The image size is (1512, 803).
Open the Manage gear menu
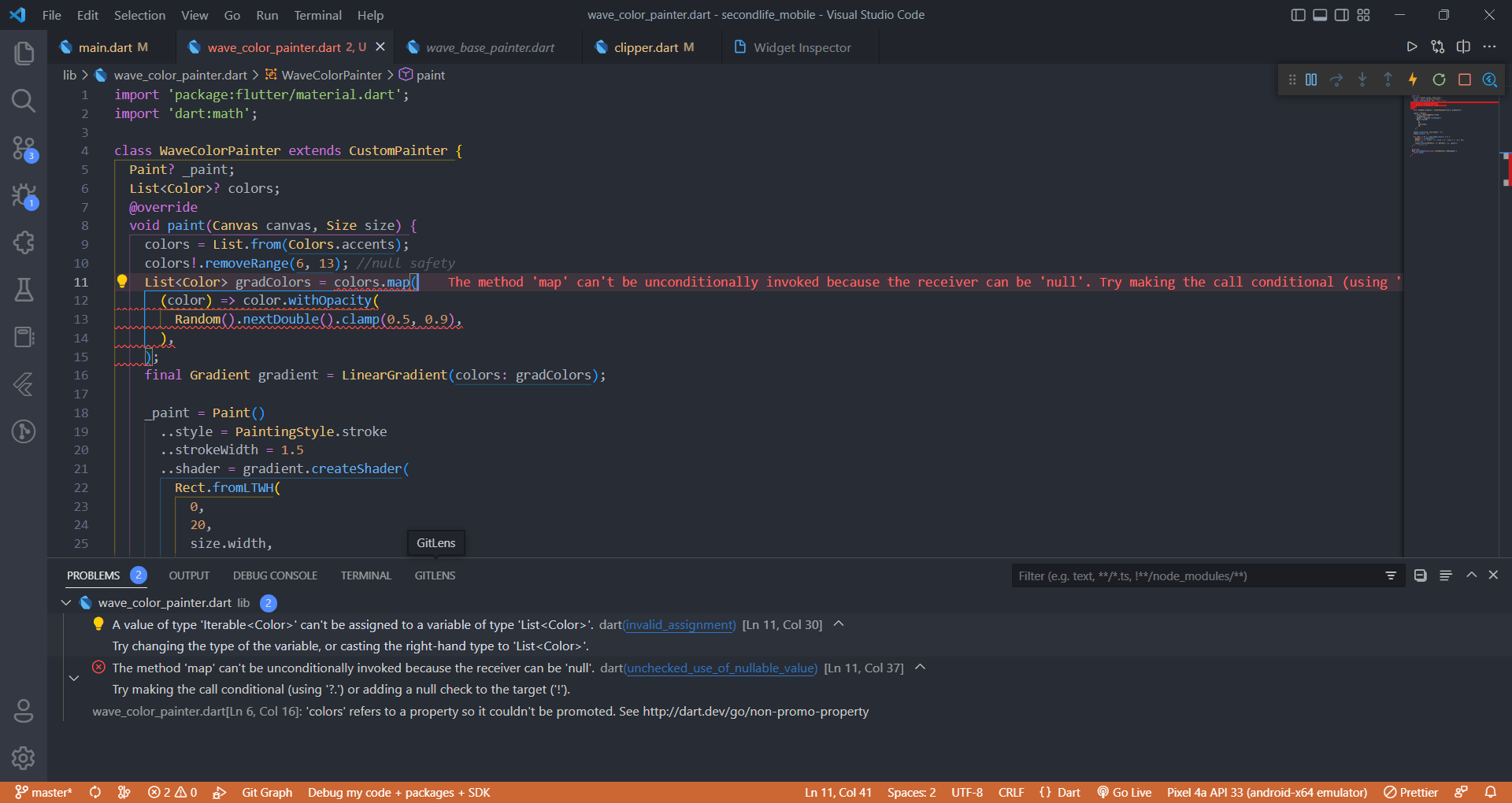[24, 758]
